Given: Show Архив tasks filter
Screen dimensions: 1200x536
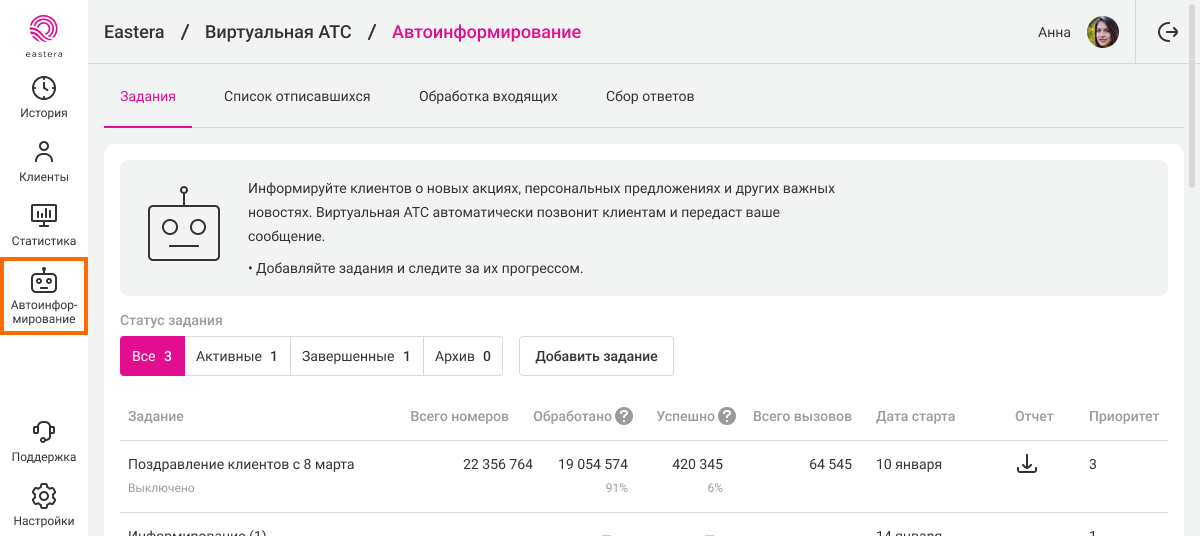Looking at the screenshot, I should click(462, 356).
